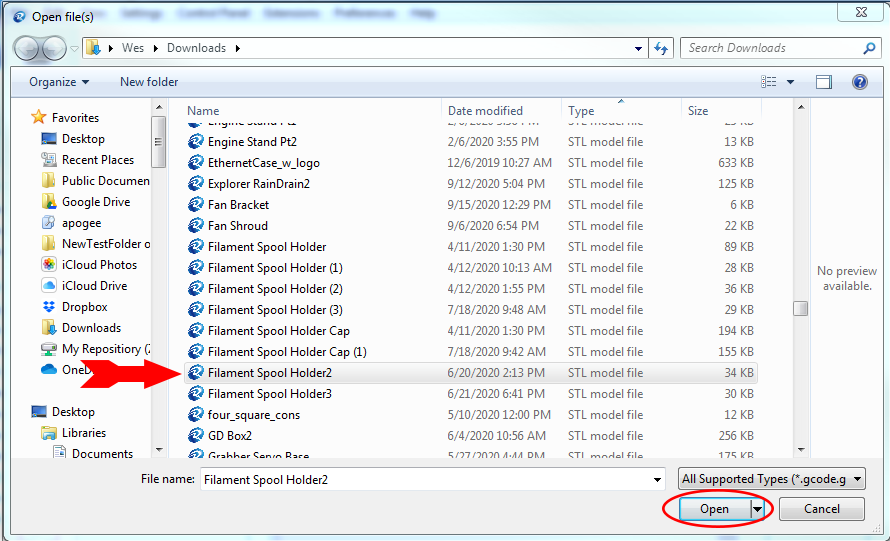
Task: Click the Dropbox icon in sidebar
Action: [x=49, y=307]
